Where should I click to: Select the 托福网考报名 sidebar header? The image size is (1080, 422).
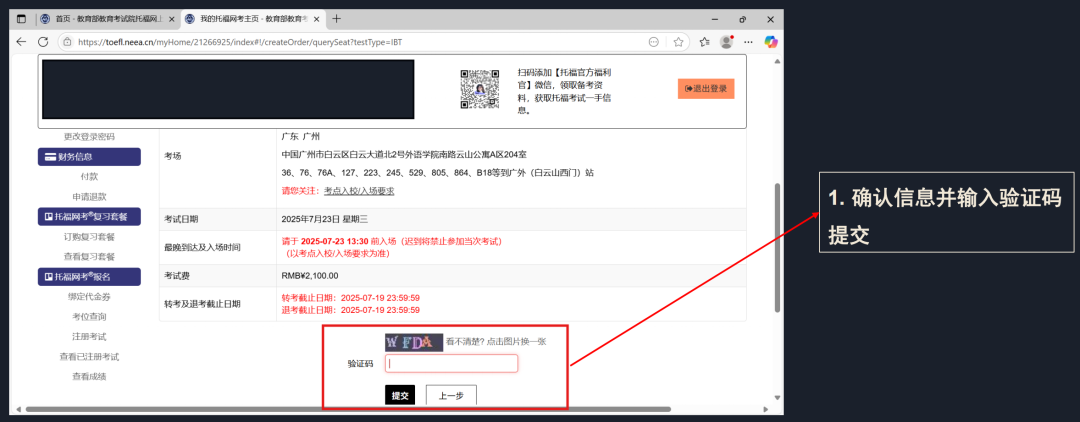90,277
